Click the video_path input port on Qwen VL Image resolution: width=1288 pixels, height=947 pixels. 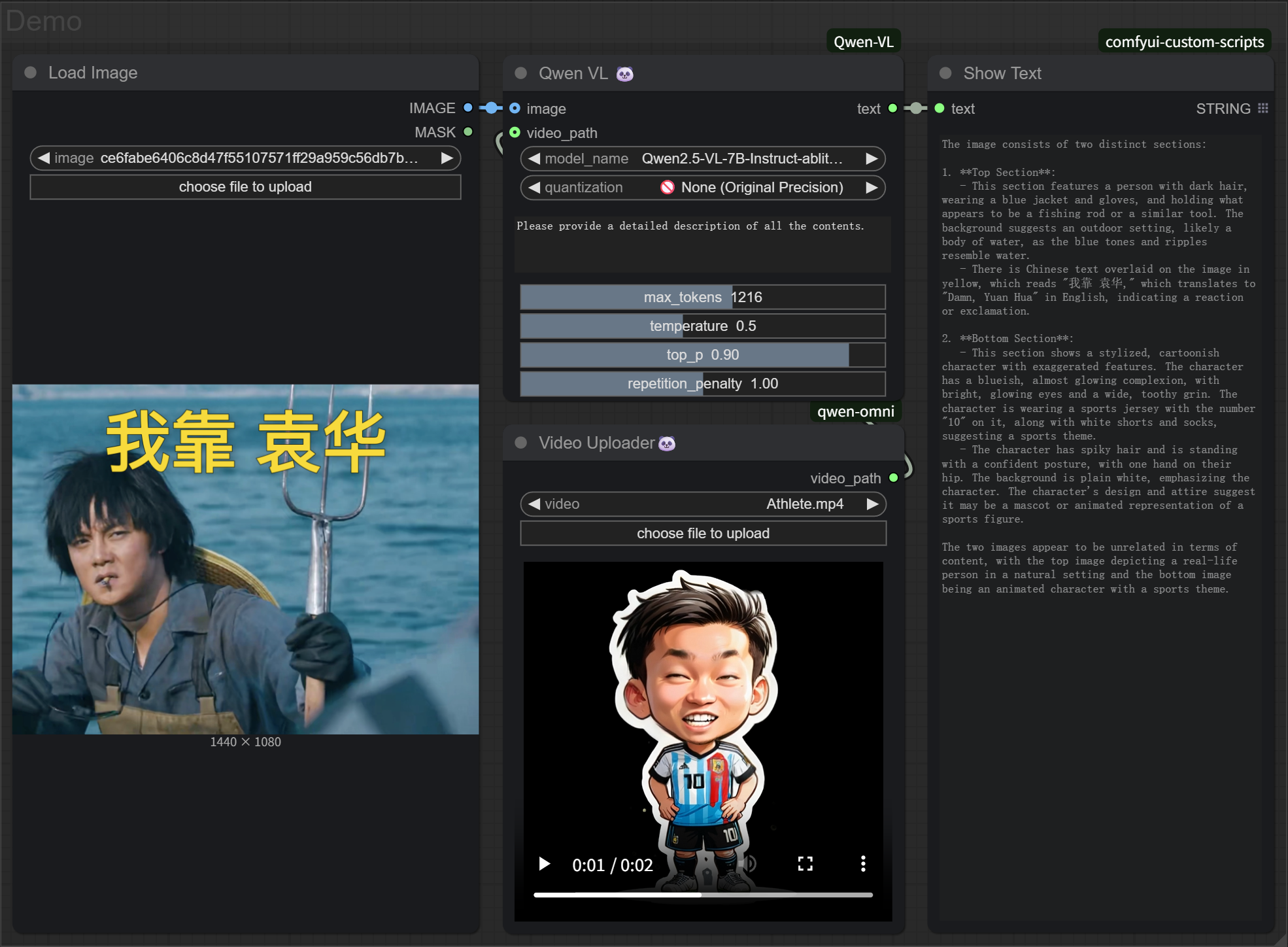point(515,133)
